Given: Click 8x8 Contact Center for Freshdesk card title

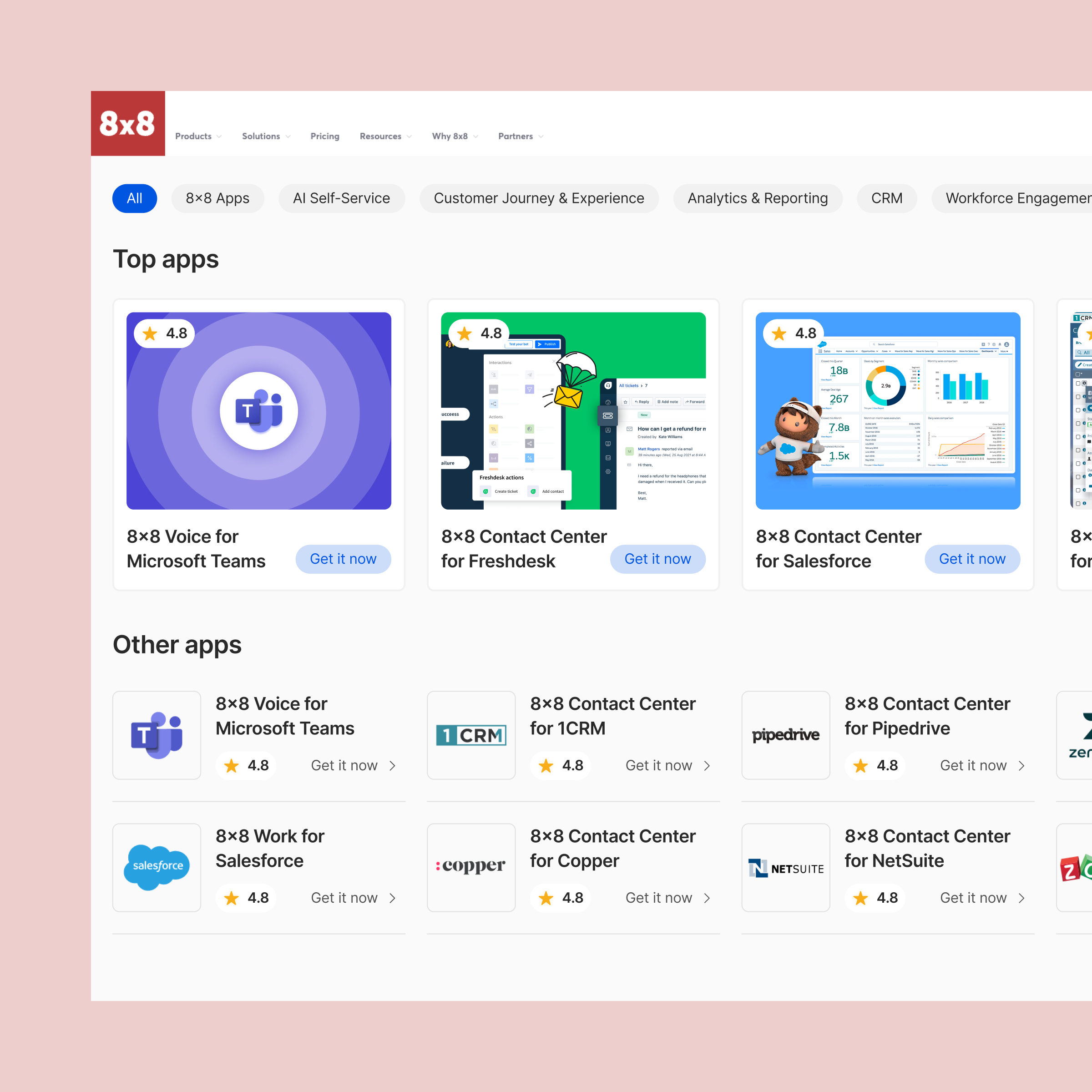Looking at the screenshot, I should (524, 549).
